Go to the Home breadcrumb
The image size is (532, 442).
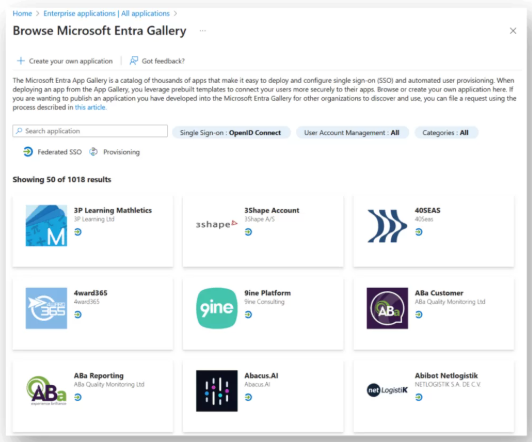tap(22, 14)
